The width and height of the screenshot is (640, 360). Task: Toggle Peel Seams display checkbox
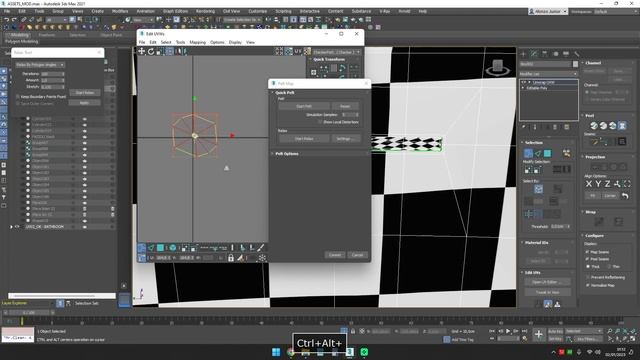588,259
